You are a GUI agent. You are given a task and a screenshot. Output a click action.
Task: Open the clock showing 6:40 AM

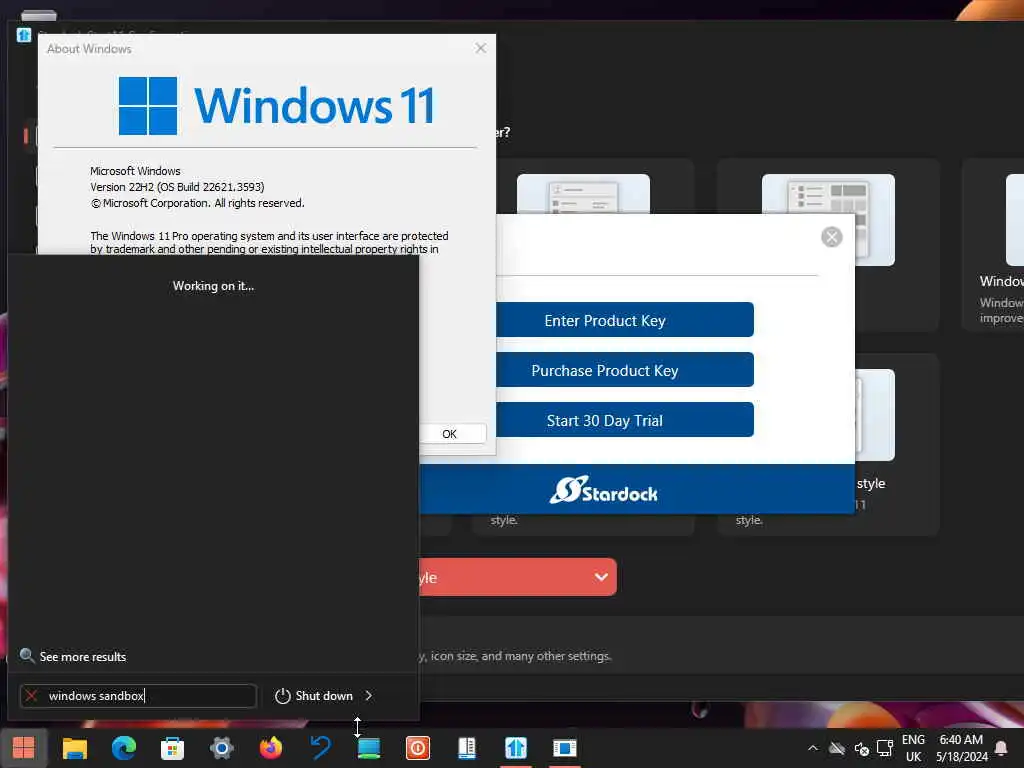coord(961,748)
